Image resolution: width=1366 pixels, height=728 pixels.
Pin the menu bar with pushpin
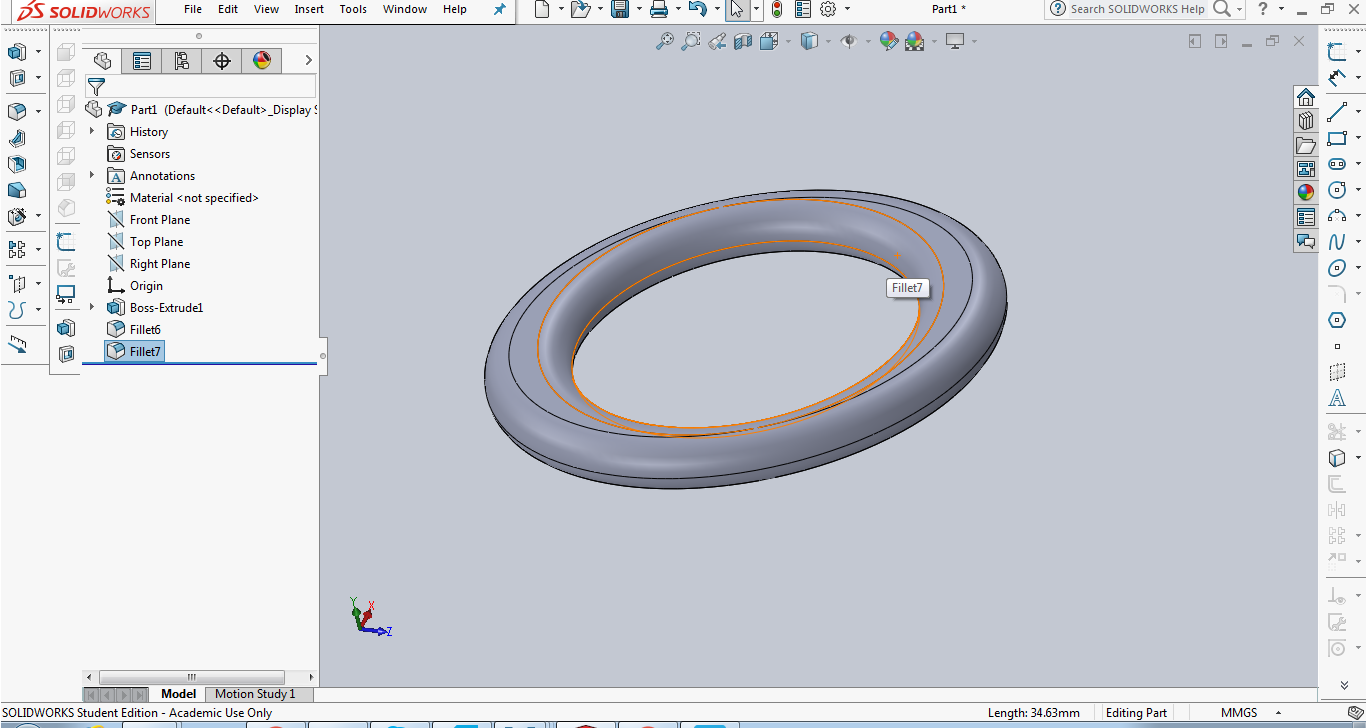coord(500,9)
